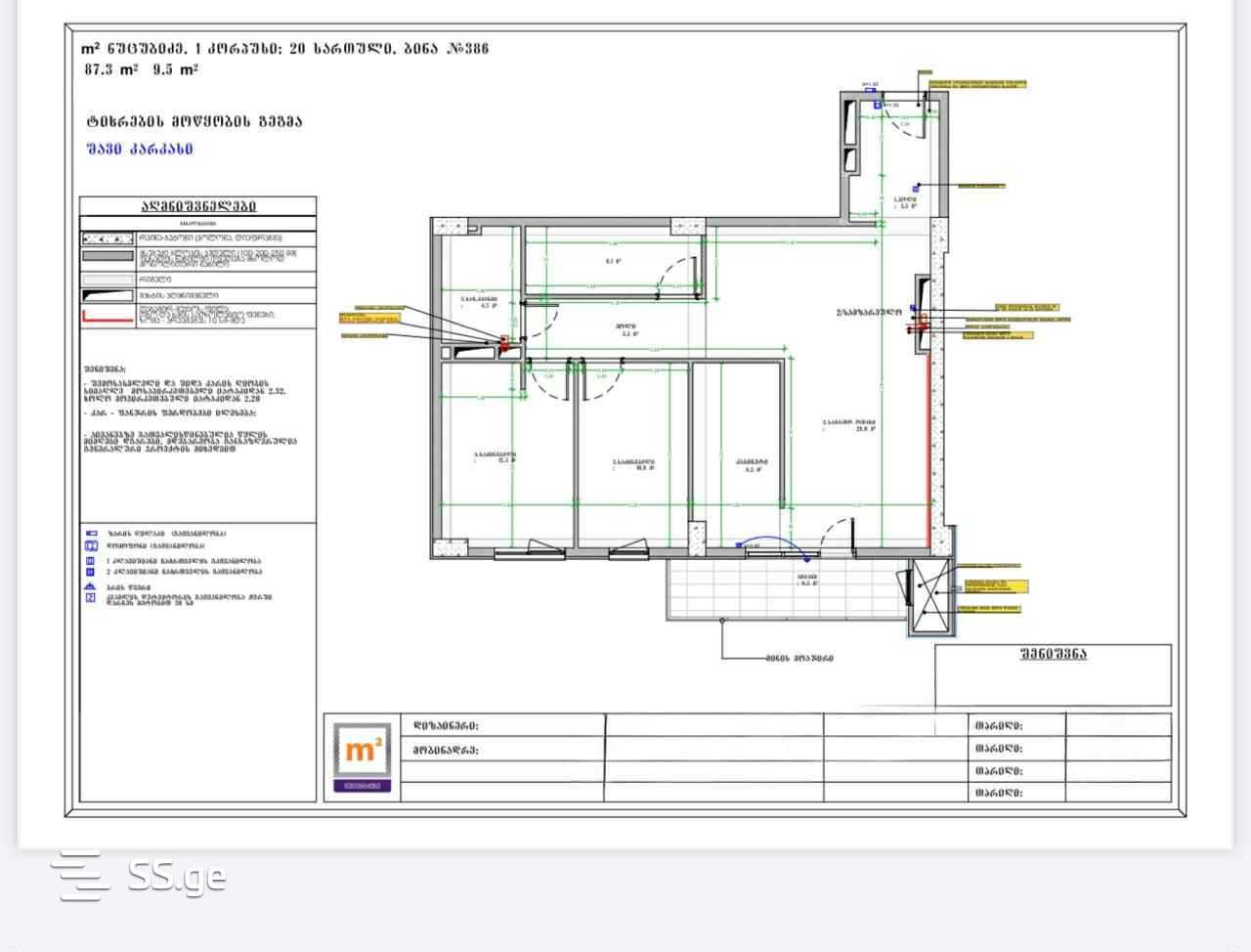Click the SS.ge watermark logo

[139, 875]
